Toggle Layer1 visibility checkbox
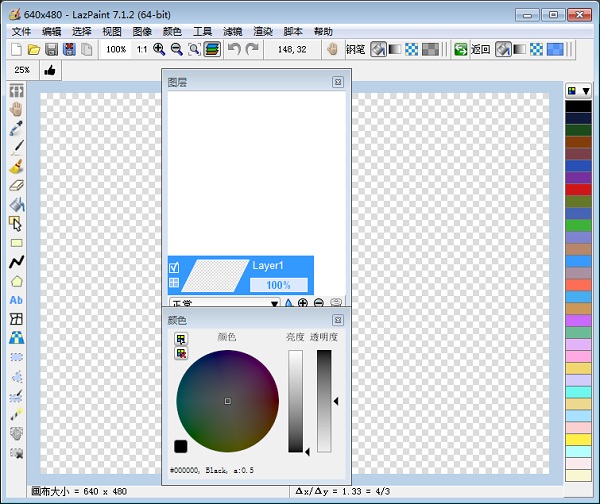 pyautogui.click(x=174, y=267)
